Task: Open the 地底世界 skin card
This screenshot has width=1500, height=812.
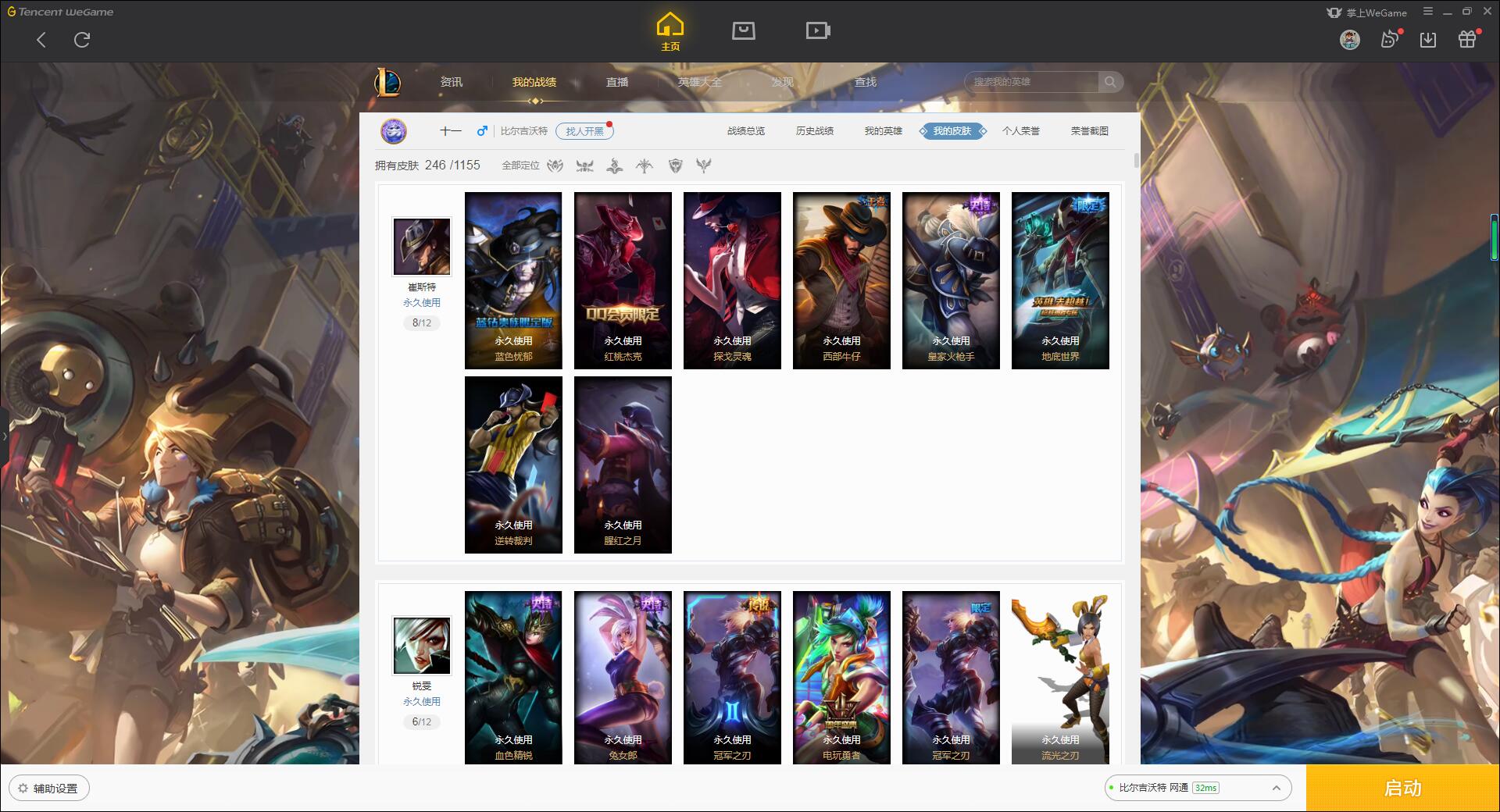Action: (1060, 280)
